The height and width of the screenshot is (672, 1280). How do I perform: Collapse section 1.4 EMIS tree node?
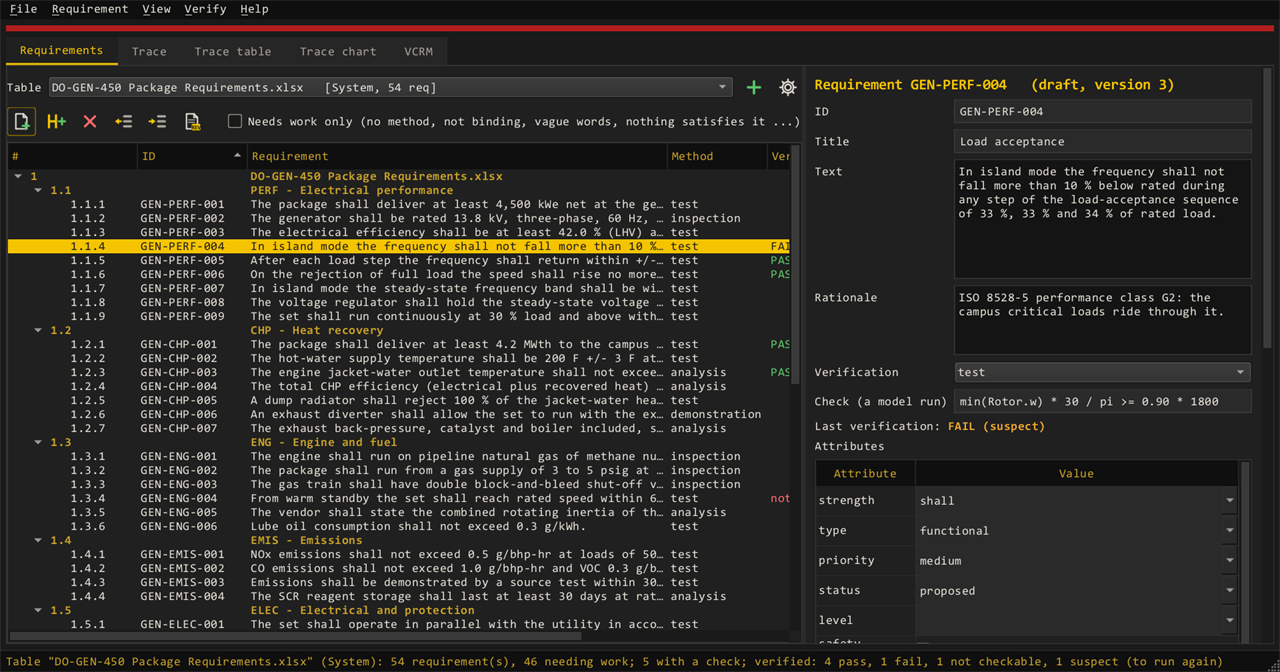point(39,540)
